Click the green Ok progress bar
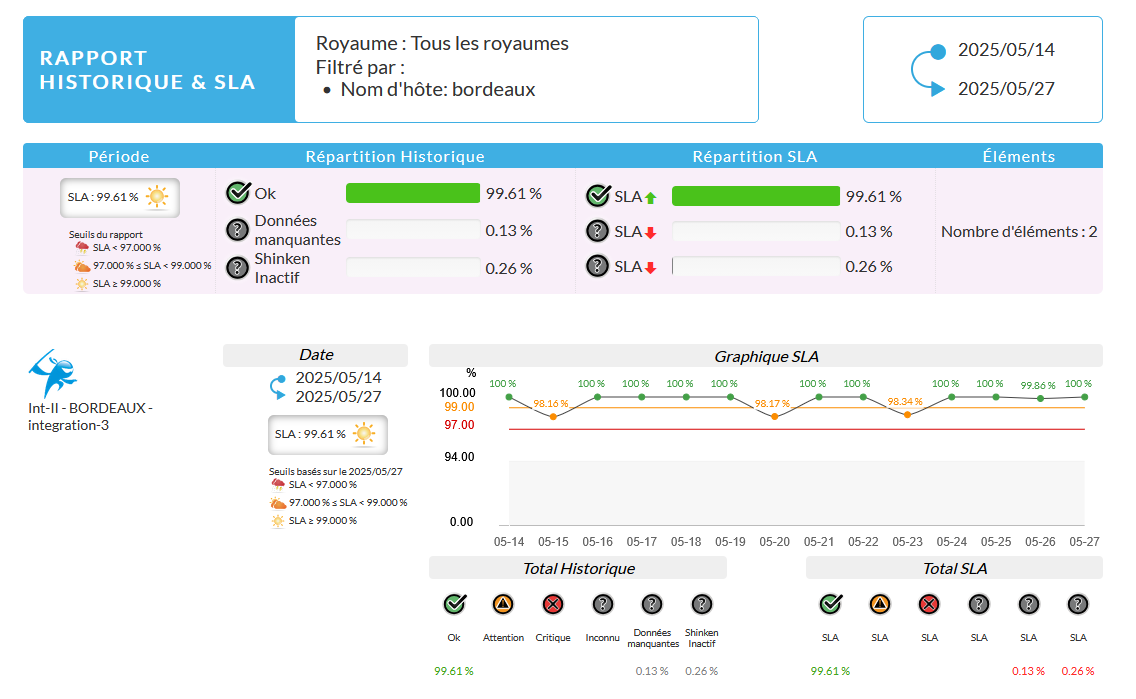Image resolution: width=1136 pixels, height=699 pixels. point(413,194)
